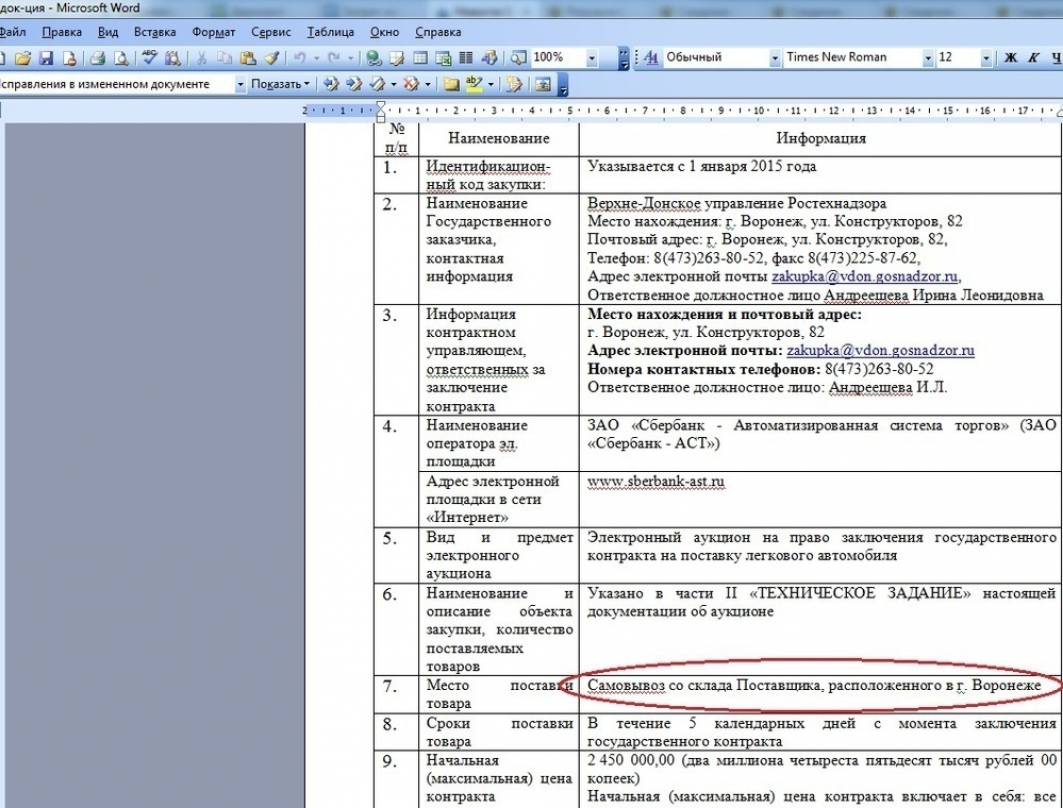1063x808 pixels.
Task: Click the Open file folder icon
Action: [x=24, y=58]
